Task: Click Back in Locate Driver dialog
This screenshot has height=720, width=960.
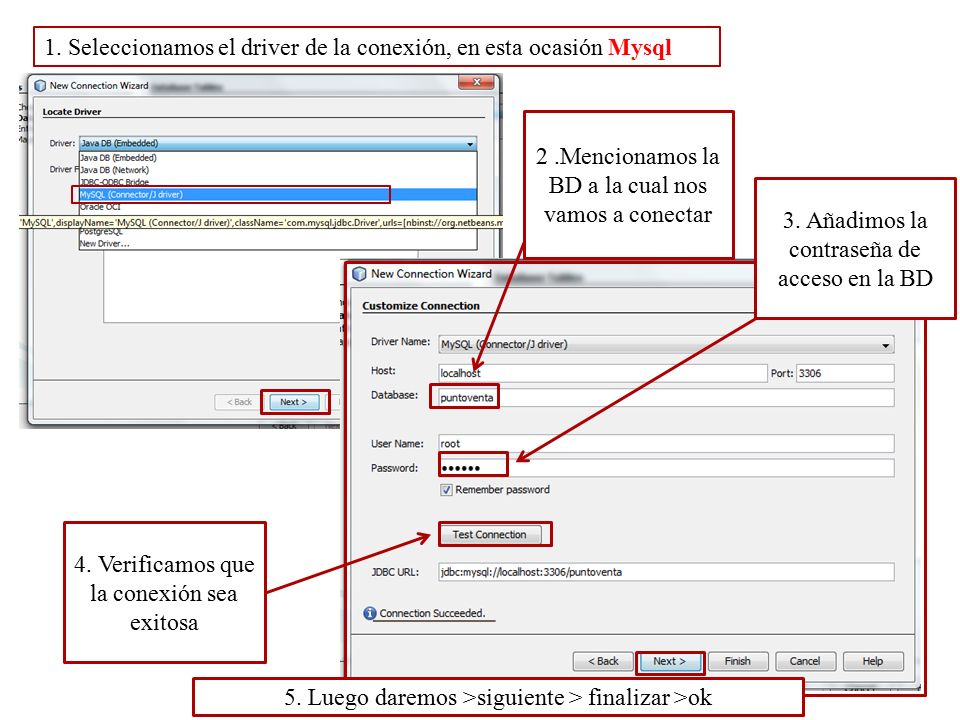Action: point(239,402)
